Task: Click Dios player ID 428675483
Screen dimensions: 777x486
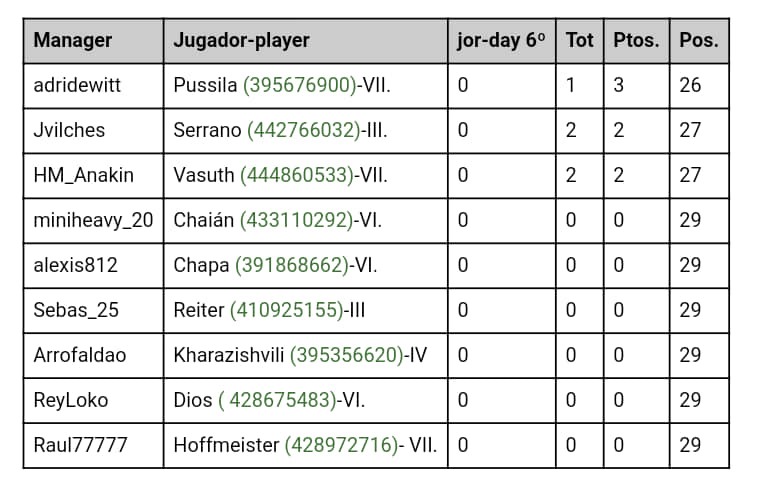Action: point(278,400)
